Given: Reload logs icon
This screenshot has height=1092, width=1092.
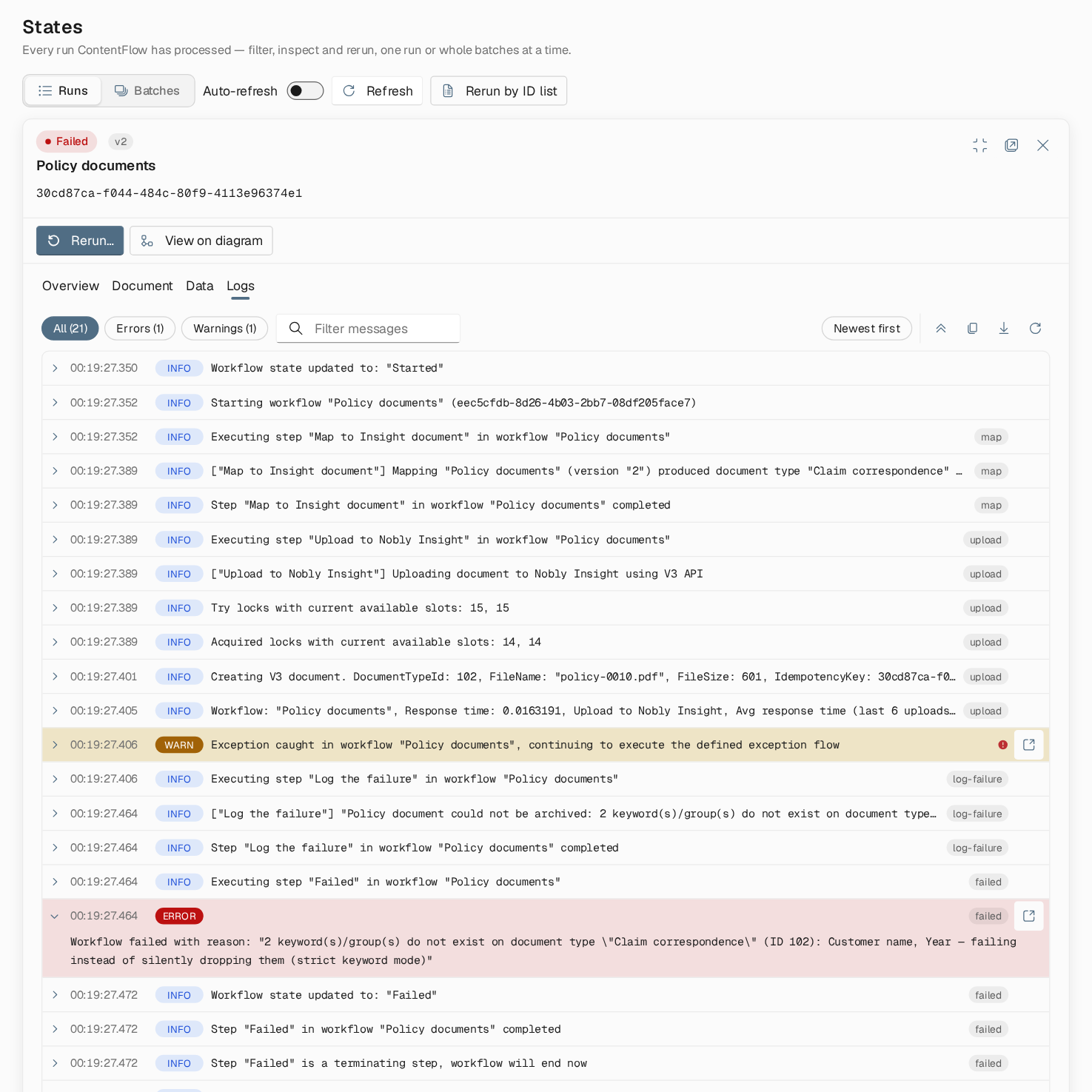Looking at the screenshot, I should tap(1035, 328).
